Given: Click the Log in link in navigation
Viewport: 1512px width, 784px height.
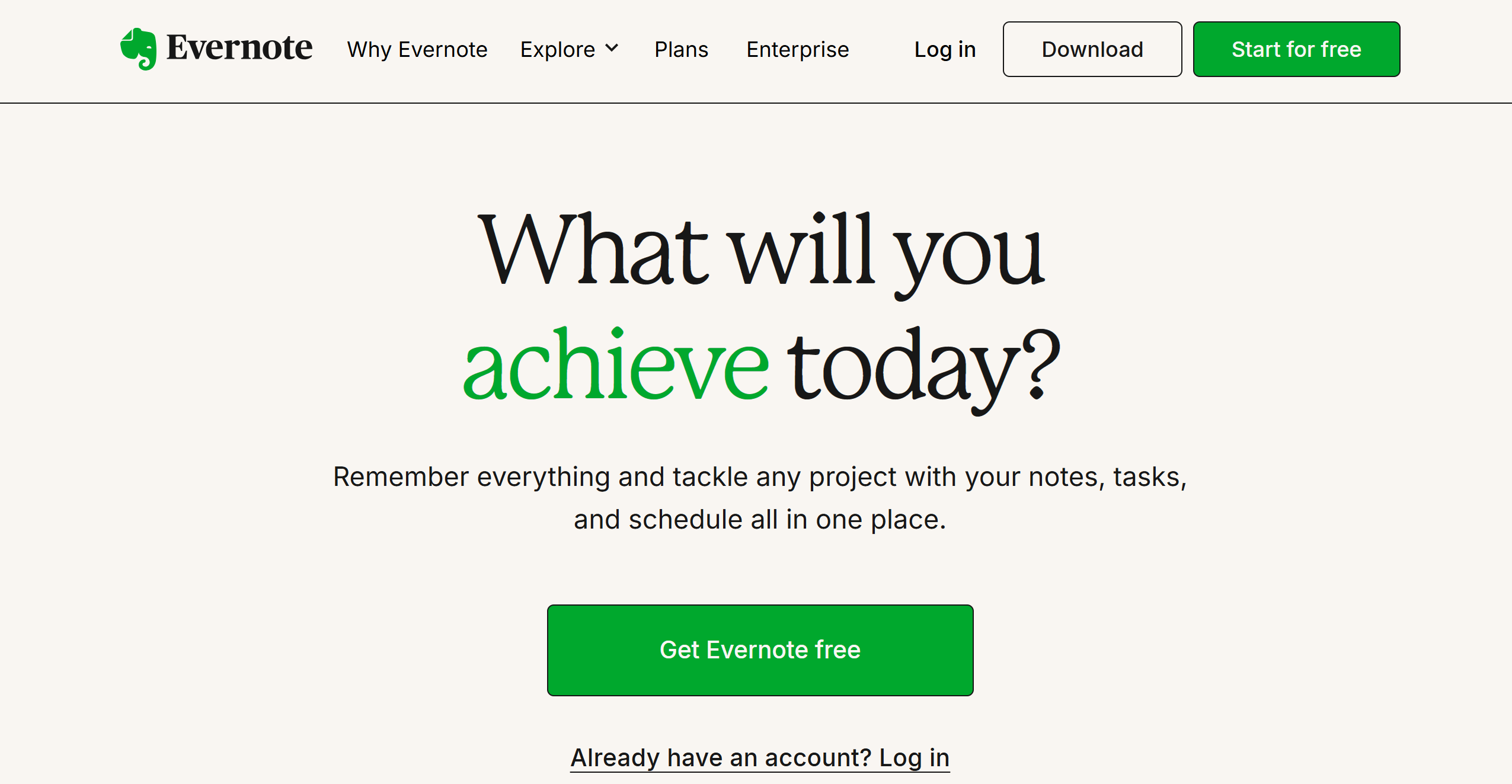Looking at the screenshot, I should 944,49.
